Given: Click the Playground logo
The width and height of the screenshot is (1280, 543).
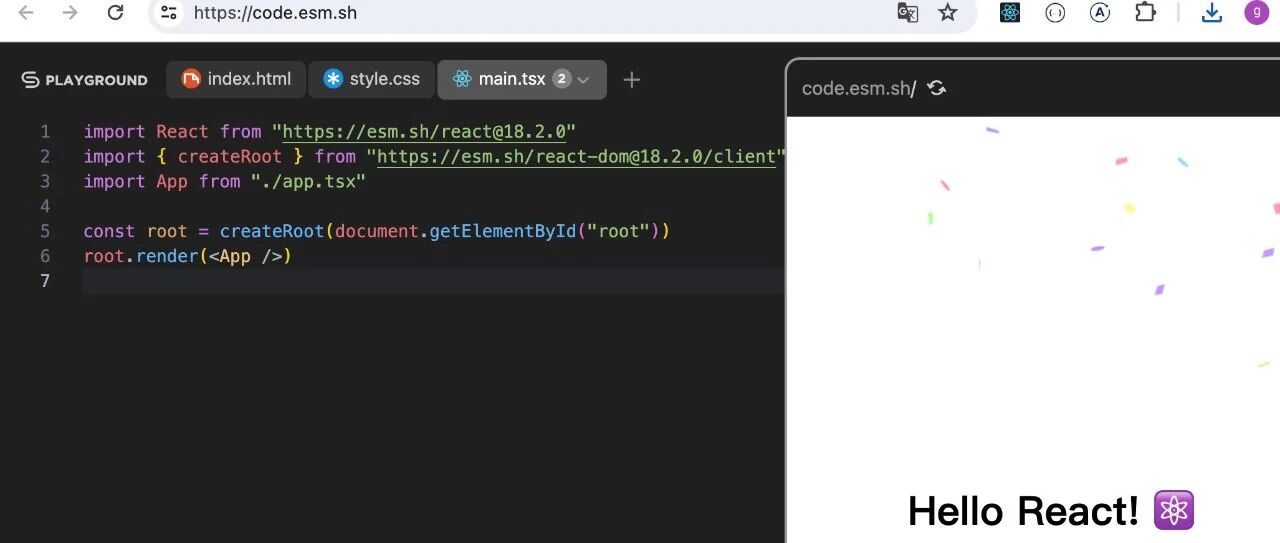Looking at the screenshot, I should click(84, 80).
